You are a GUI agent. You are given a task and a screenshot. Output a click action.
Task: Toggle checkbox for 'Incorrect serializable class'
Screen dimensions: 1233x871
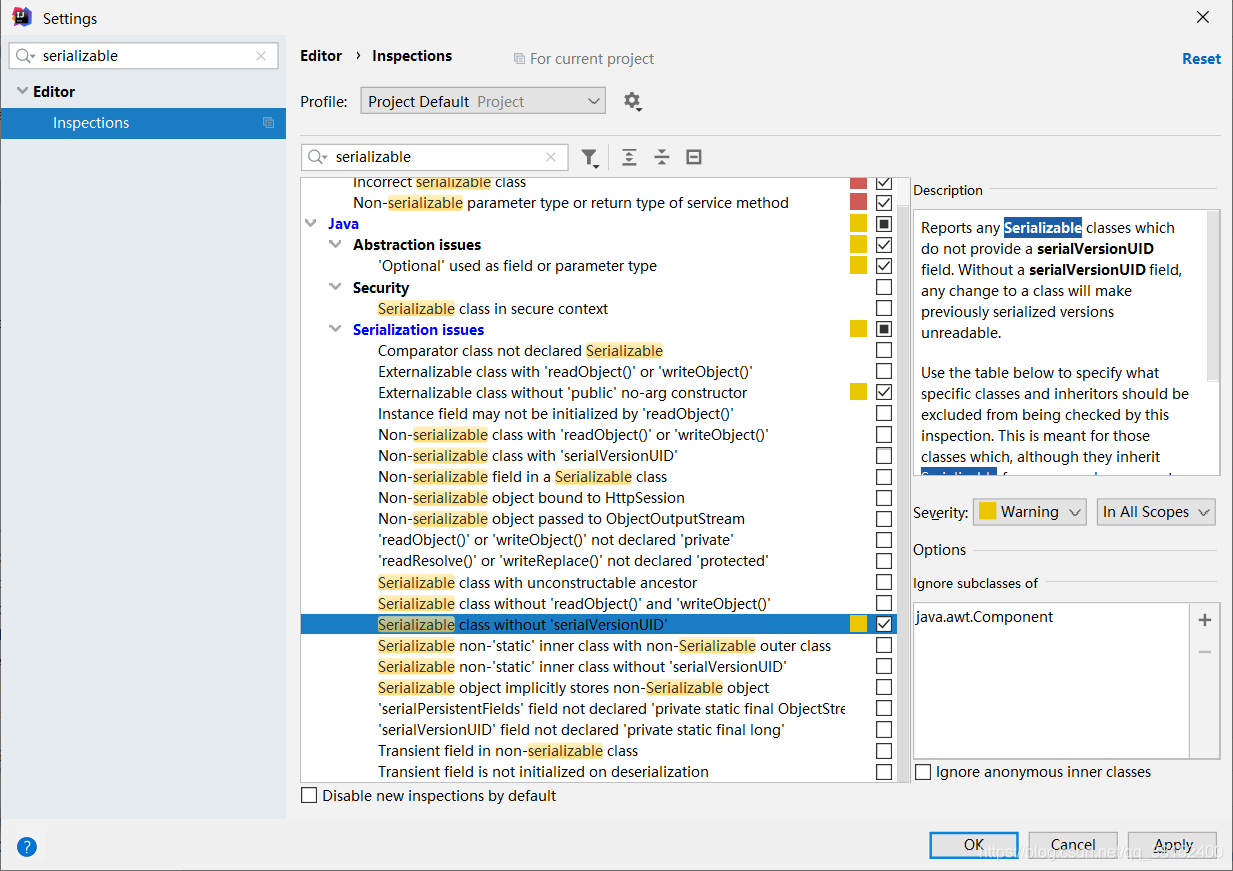(884, 184)
